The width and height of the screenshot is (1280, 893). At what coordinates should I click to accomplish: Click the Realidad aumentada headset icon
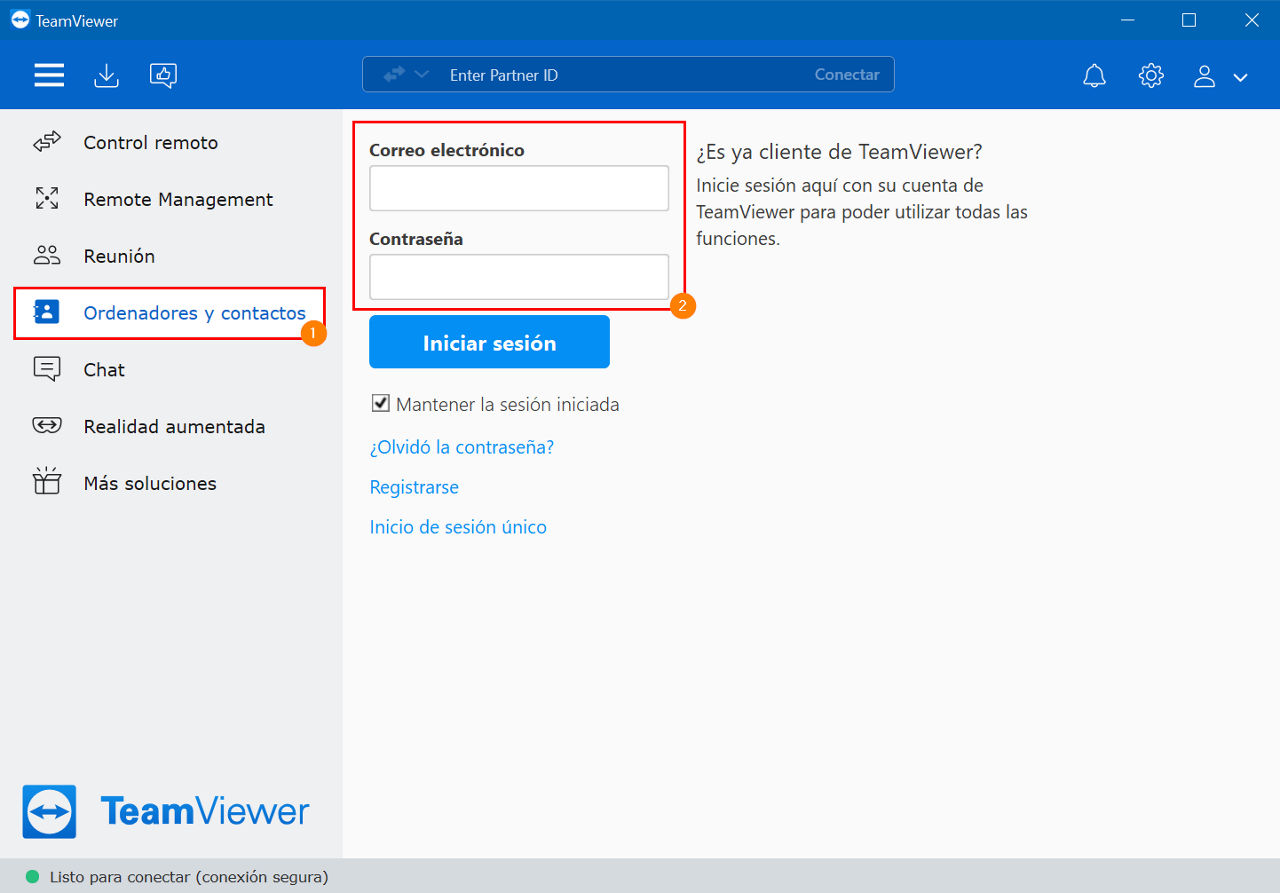tap(47, 426)
